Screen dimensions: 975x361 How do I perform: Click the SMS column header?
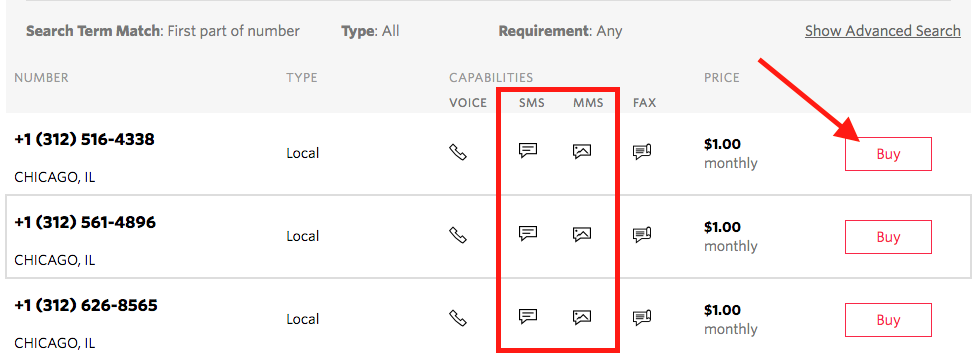(x=532, y=103)
